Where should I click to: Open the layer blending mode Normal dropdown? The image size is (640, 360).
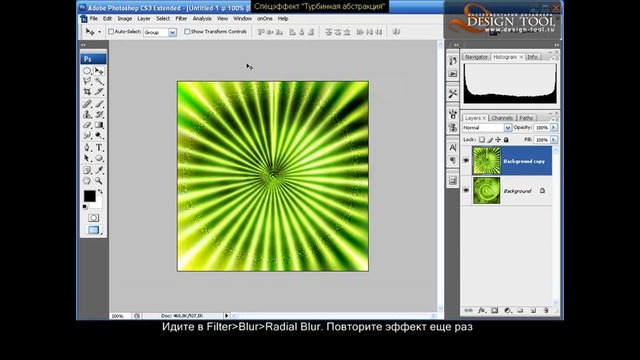click(x=507, y=128)
